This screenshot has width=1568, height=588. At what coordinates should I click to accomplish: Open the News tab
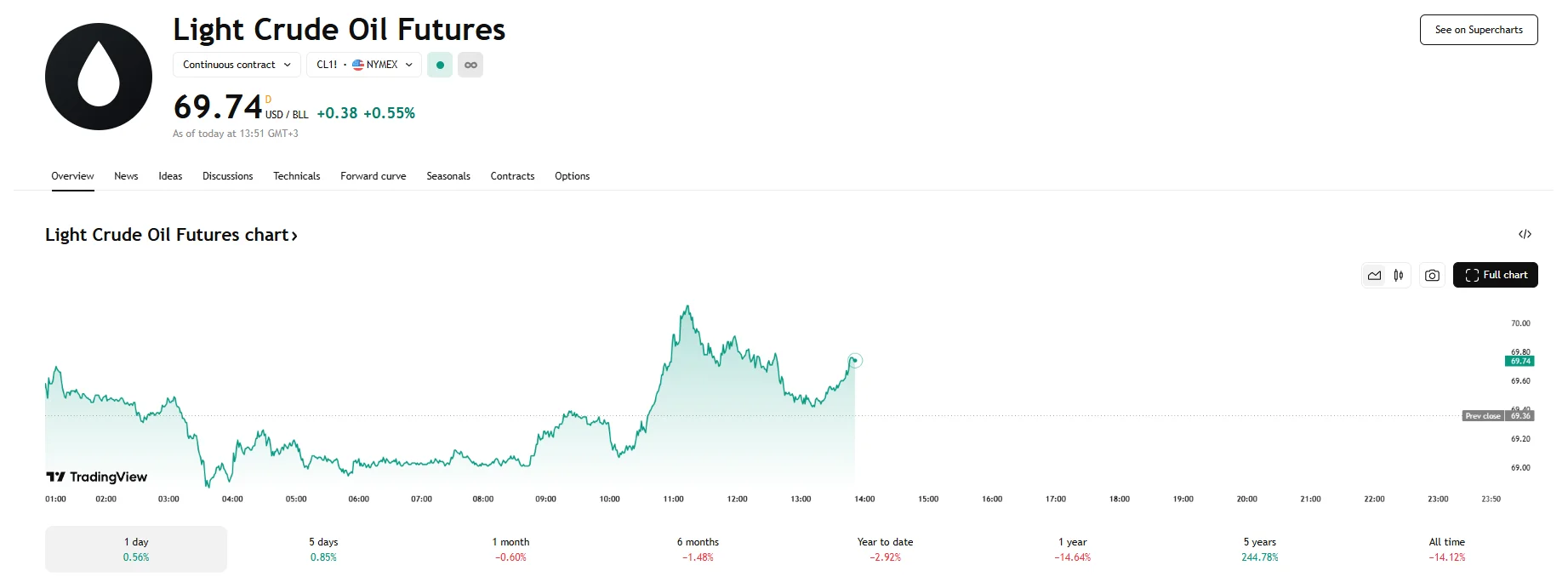tap(126, 176)
